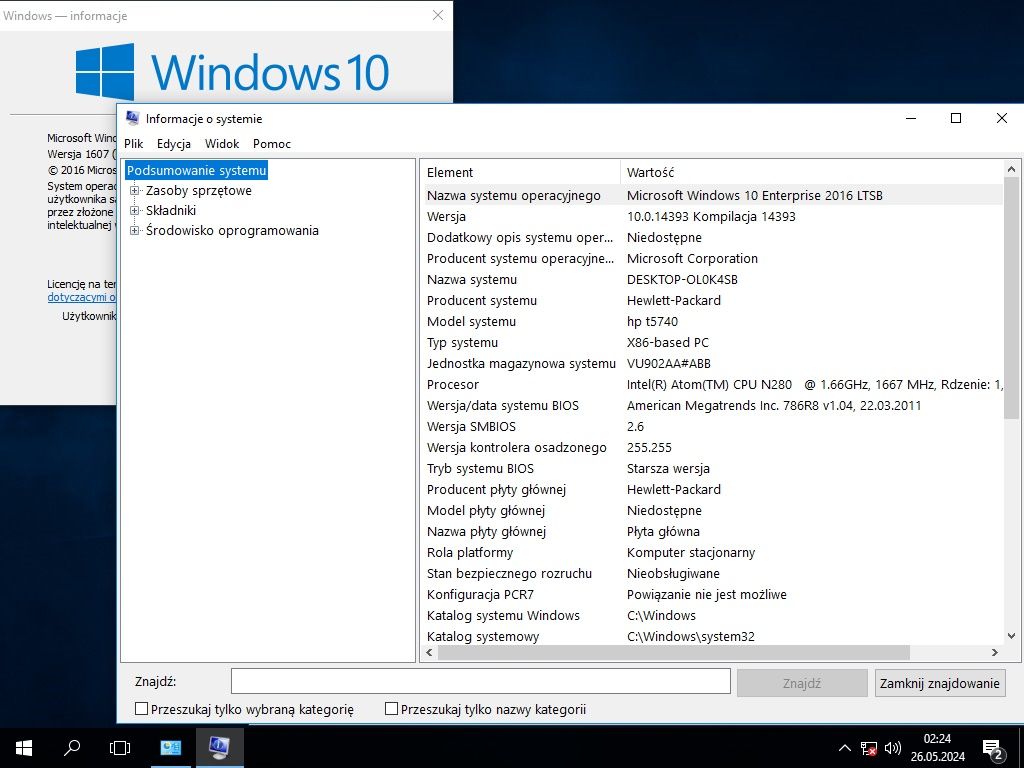Expand the Składniki tree node

[x=135, y=210]
